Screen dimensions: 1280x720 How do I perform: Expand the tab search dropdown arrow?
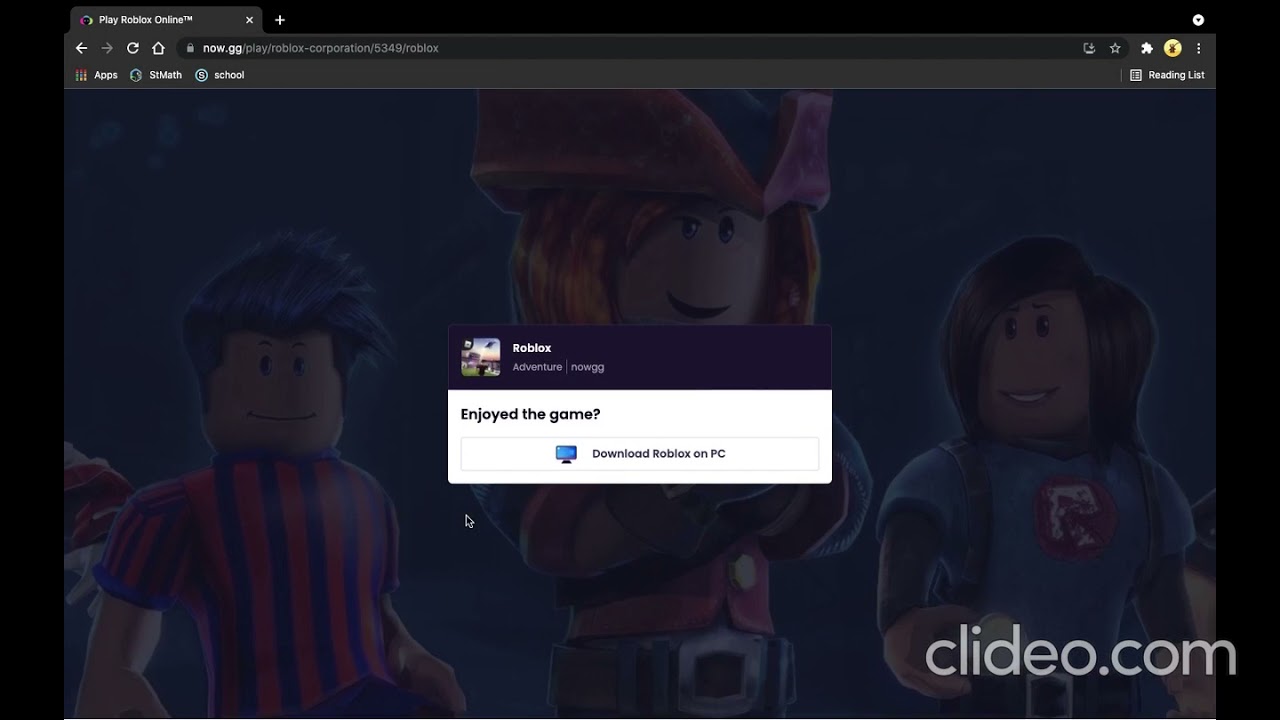click(1198, 20)
